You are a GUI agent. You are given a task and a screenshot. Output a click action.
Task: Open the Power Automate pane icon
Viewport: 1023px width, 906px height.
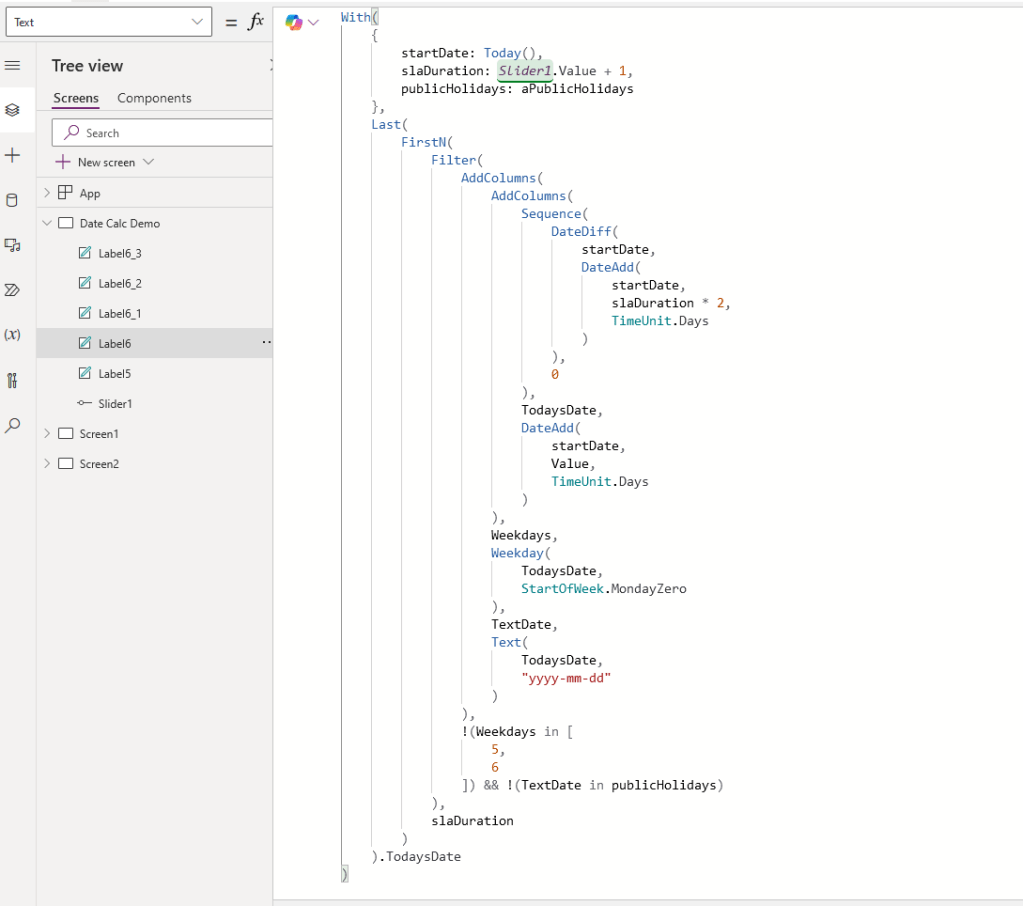13,290
